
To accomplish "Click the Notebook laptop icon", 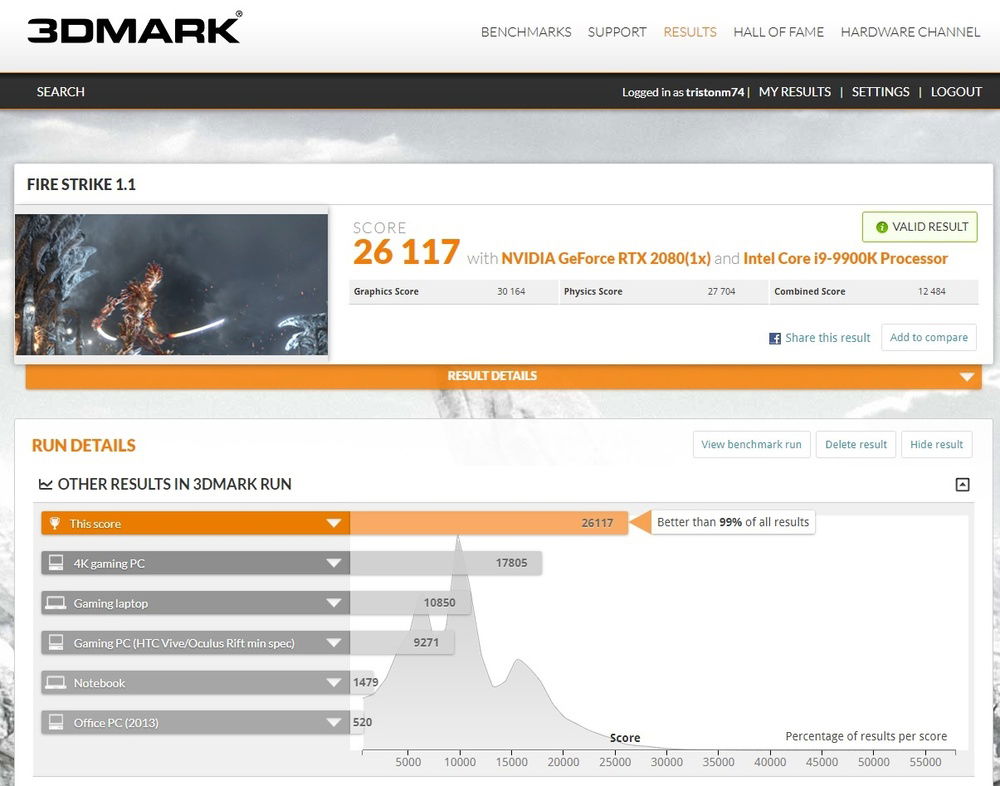I will [x=56, y=683].
